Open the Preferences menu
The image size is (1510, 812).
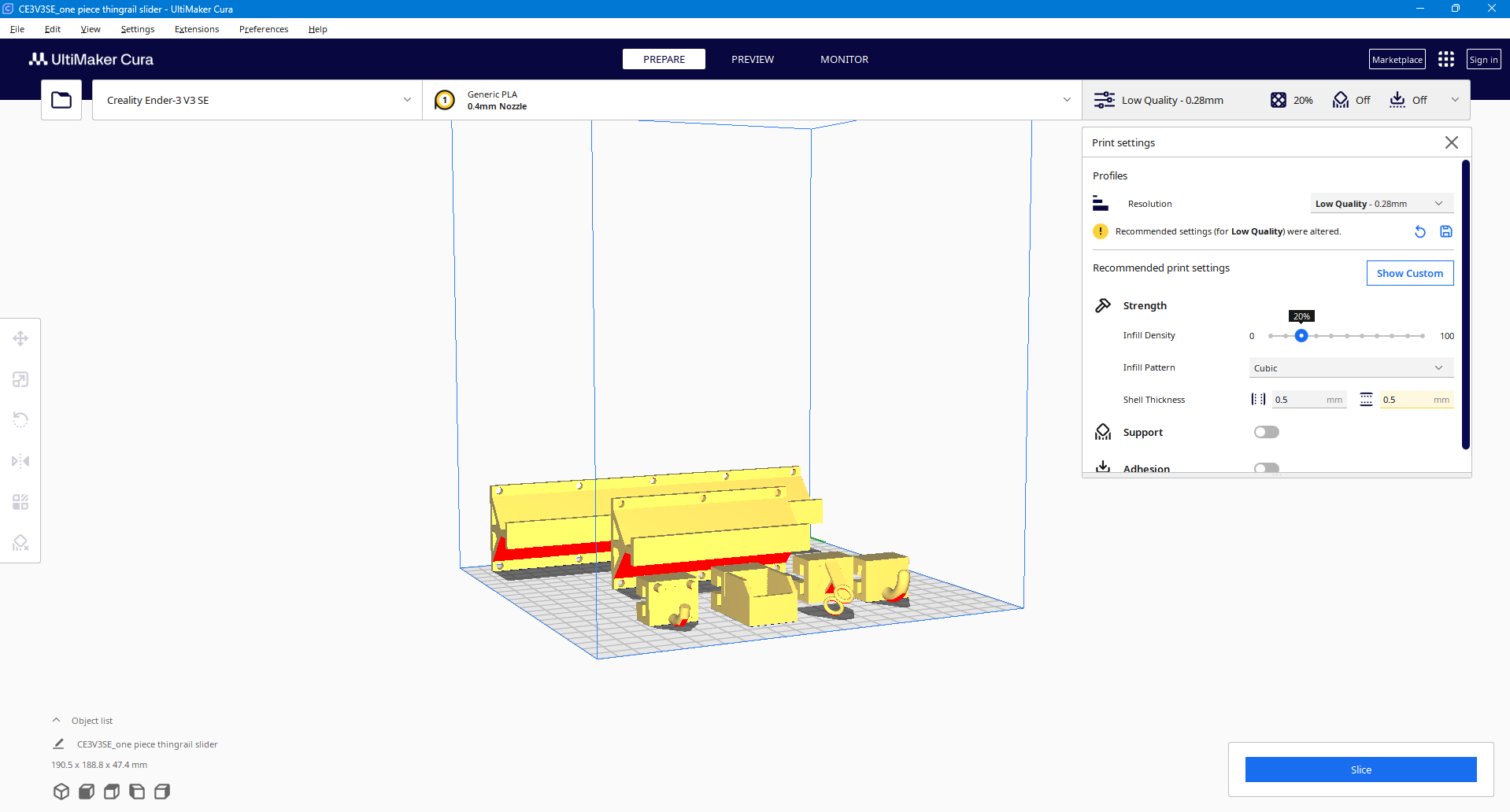pyautogui.click(x=264, y=29)
